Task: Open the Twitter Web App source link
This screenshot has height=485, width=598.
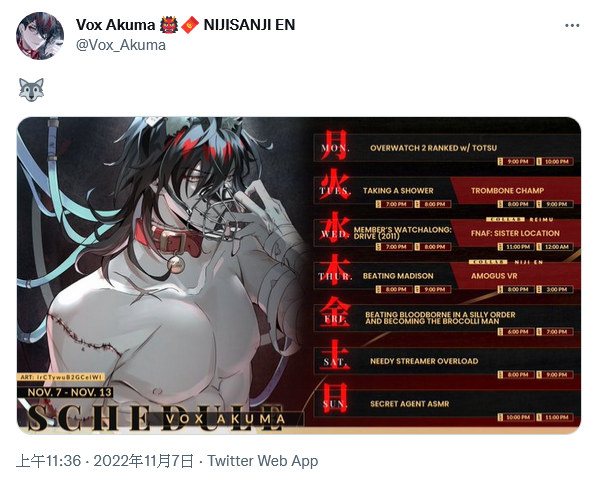Action: pos(263,461)
